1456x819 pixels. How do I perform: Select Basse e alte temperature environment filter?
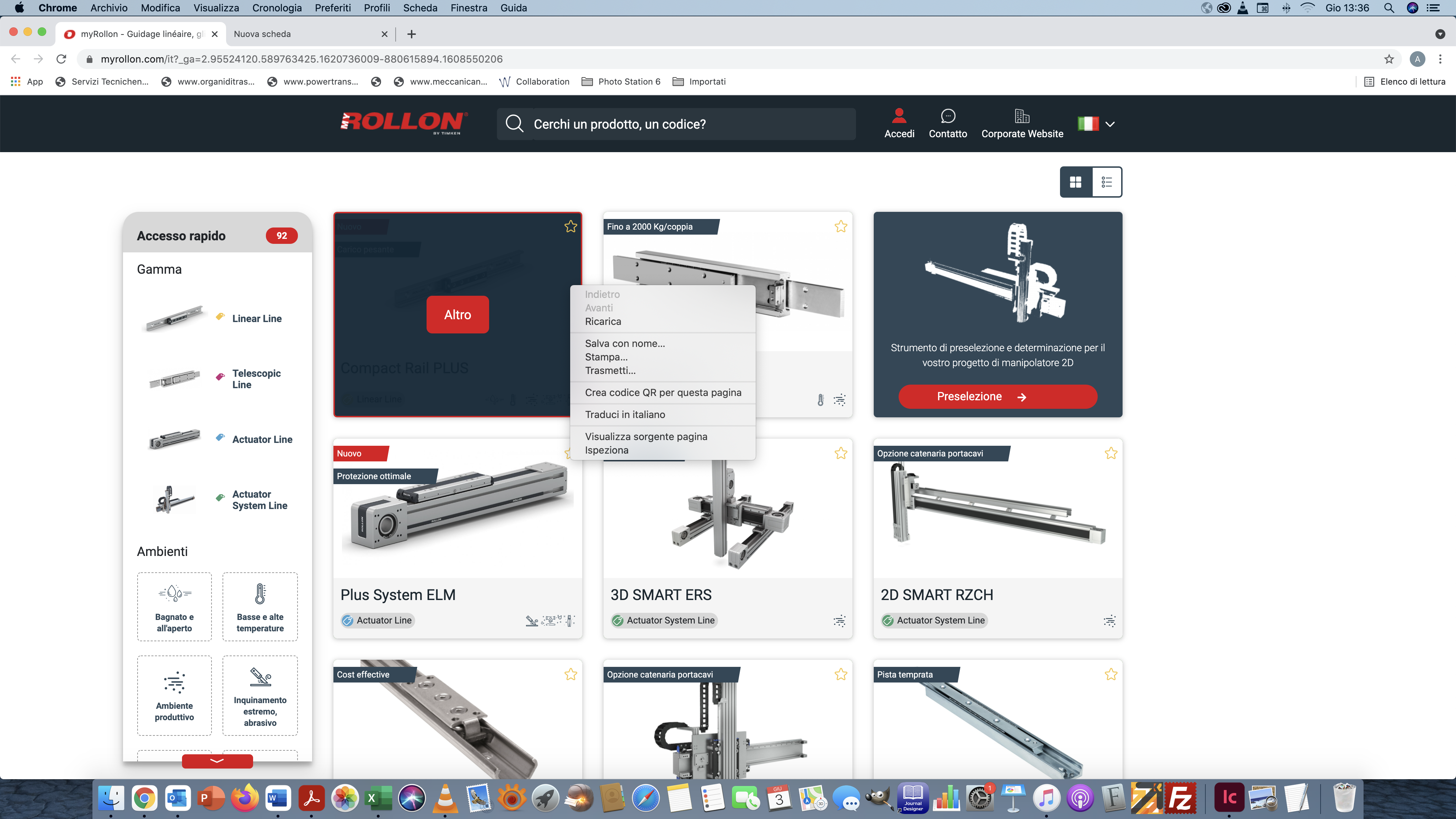coord(260,606)
